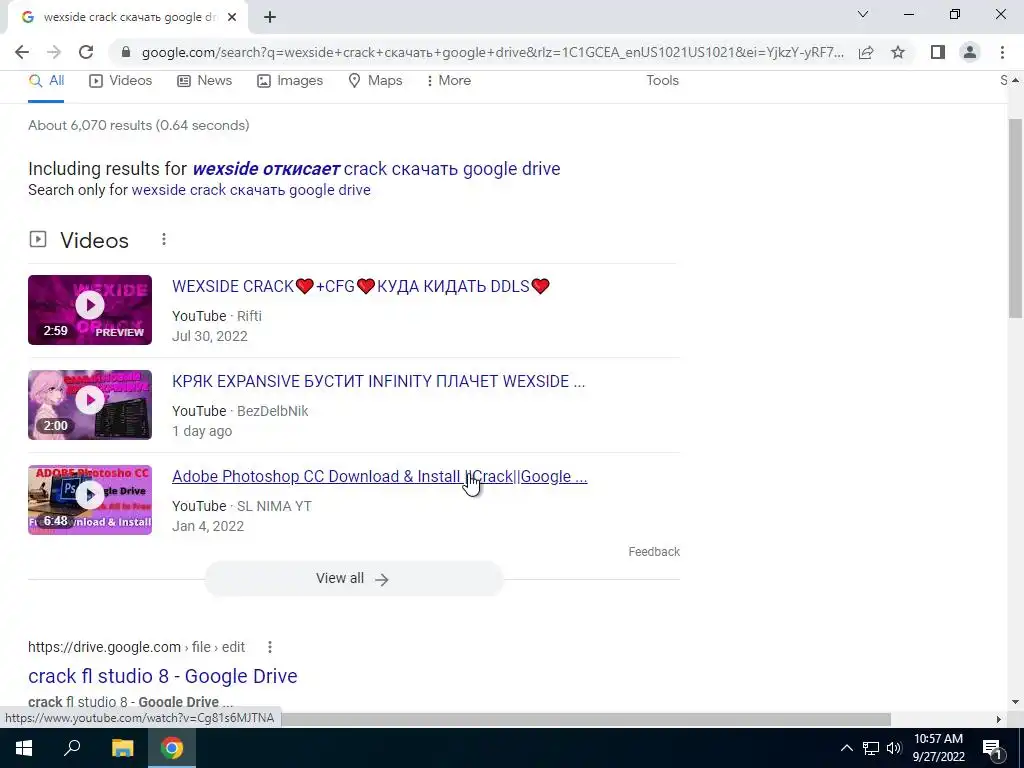Open the tab search chevron in title bar
The width and height of the screenshot is (1024, 768).
[x=863, y=14]
